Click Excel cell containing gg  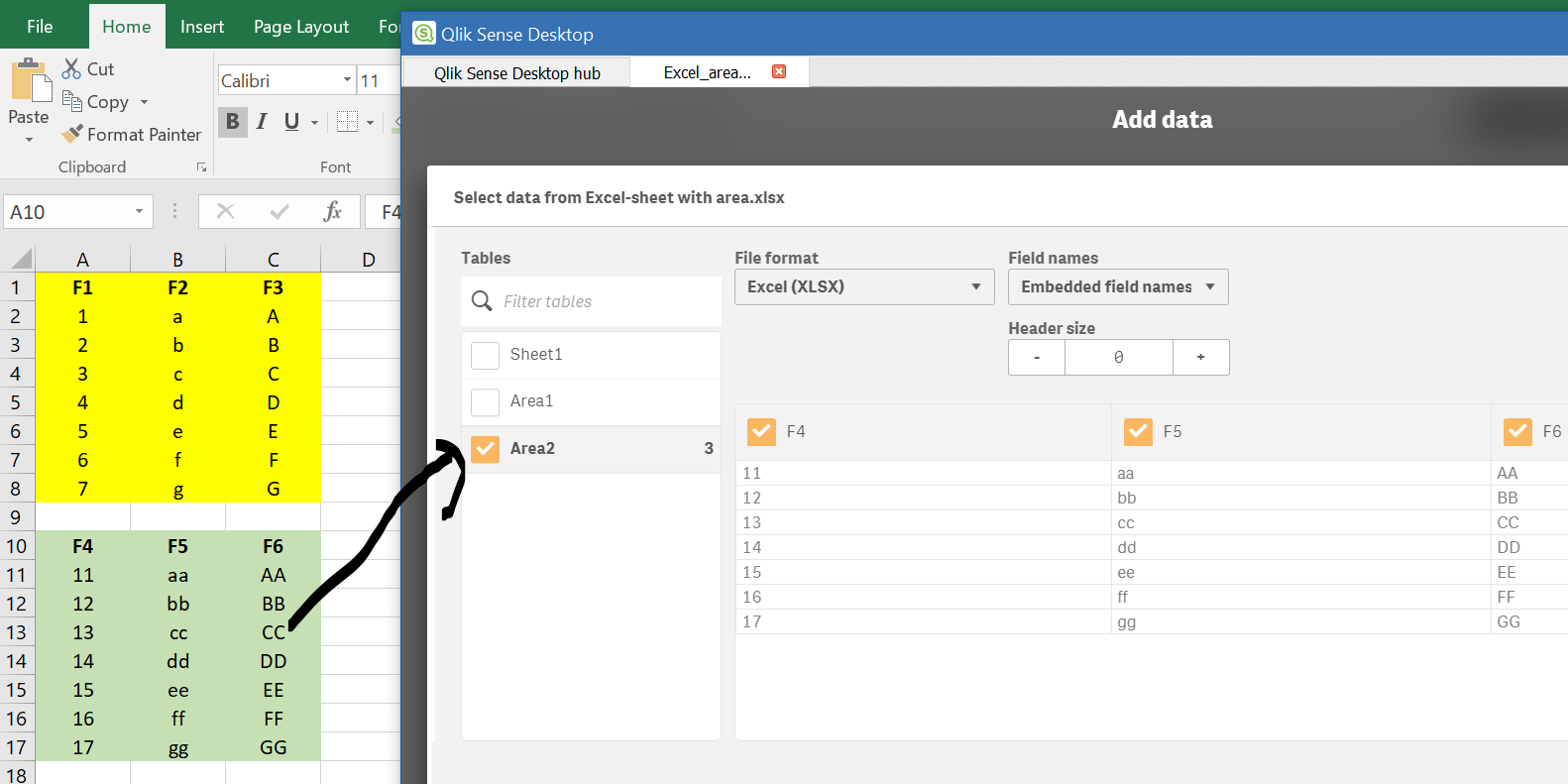[178, 747]
